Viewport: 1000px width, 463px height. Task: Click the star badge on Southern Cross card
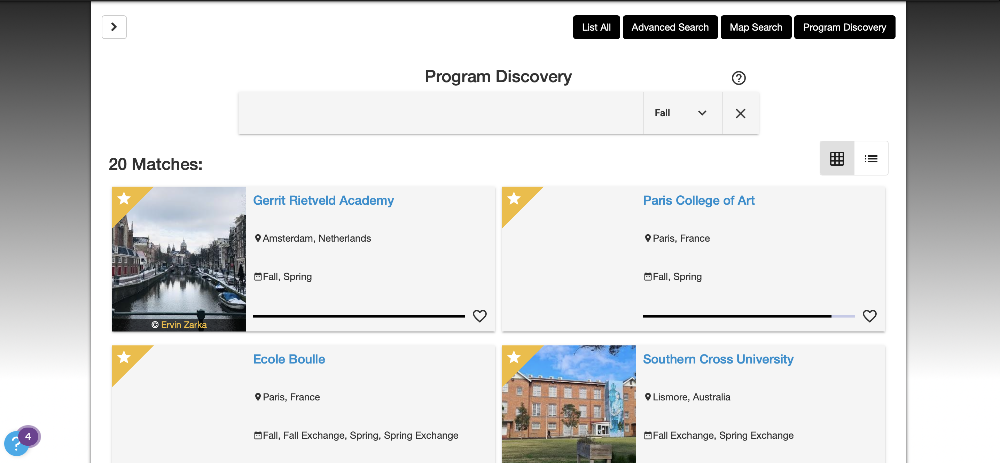[514, 358]
